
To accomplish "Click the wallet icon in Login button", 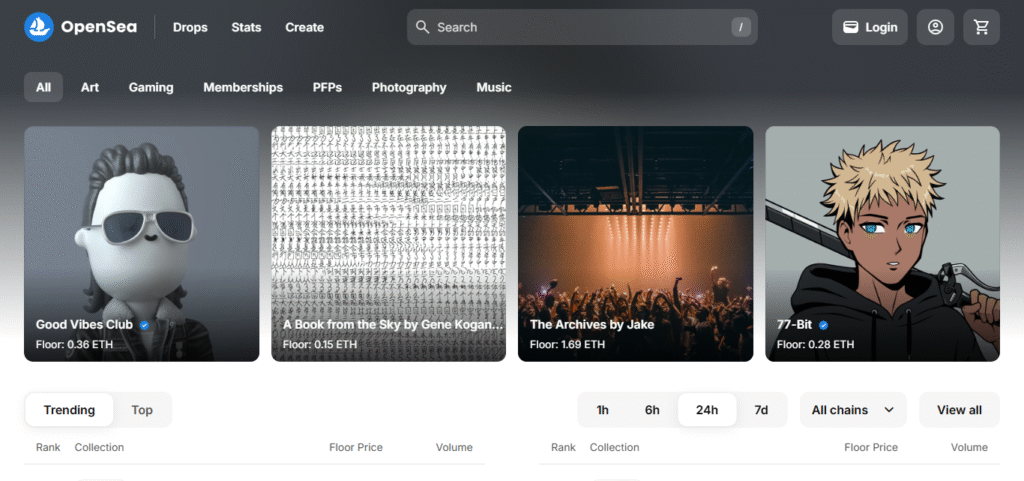I will point(850,27).
